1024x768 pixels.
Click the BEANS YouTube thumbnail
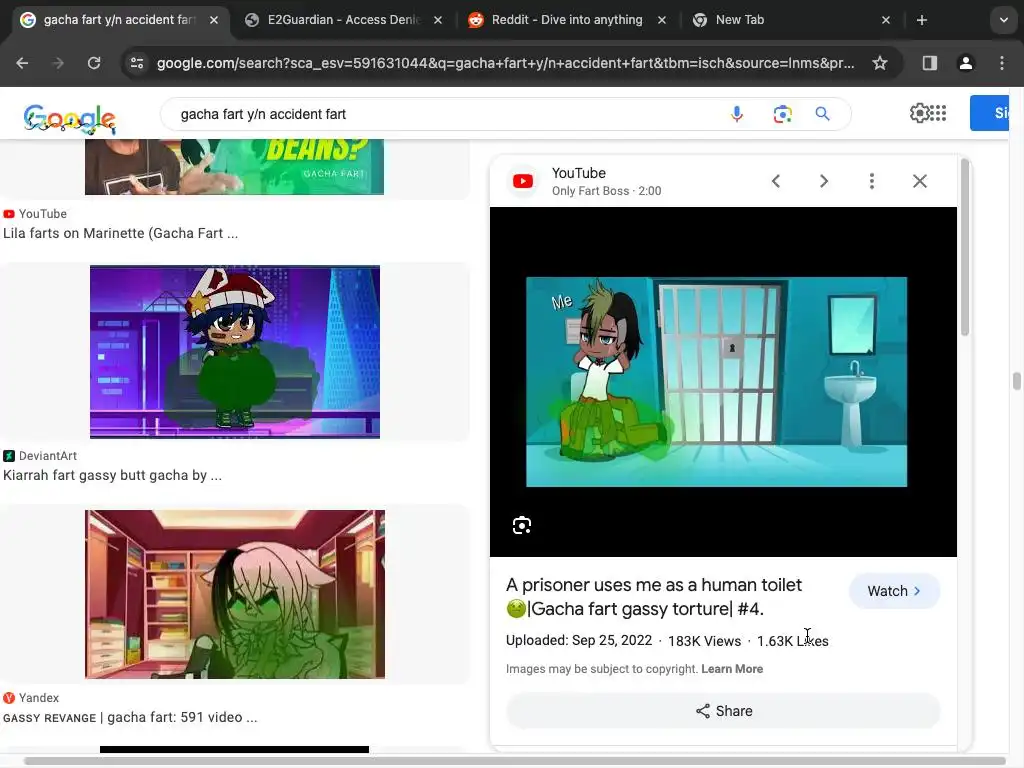pos(234,167)
